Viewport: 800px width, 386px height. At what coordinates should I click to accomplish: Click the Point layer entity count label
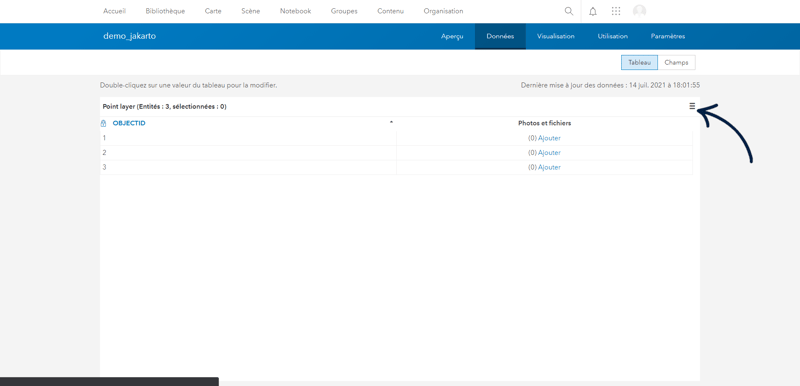165,107
